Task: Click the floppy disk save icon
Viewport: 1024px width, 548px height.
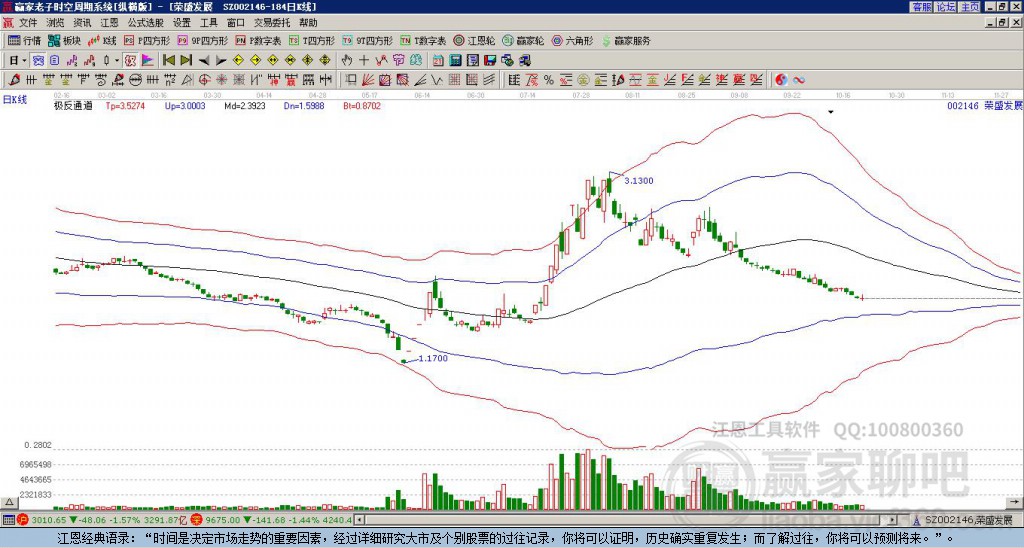Action: click(490, 61)
